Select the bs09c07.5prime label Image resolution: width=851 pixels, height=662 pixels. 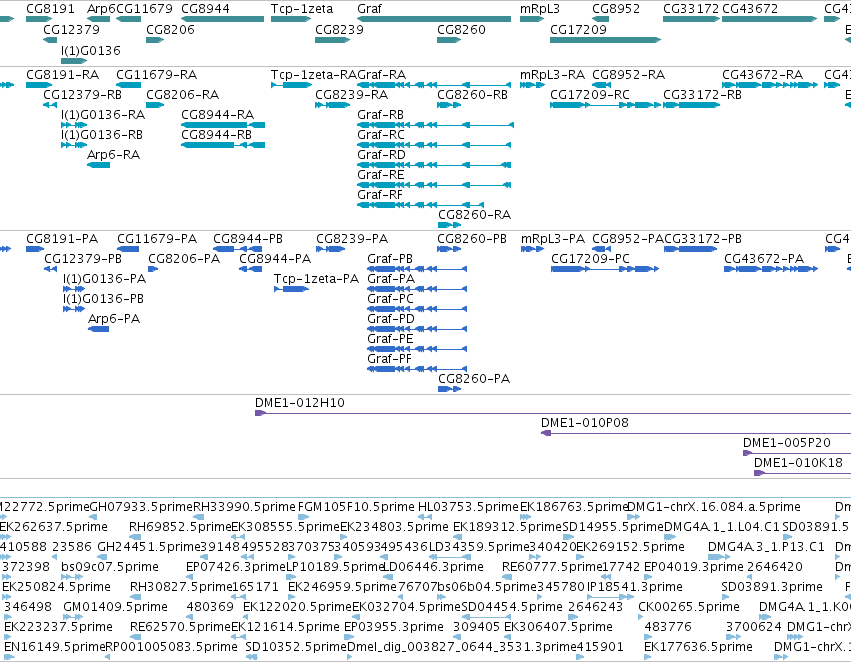pyautogui.click(x=110, y=567)
